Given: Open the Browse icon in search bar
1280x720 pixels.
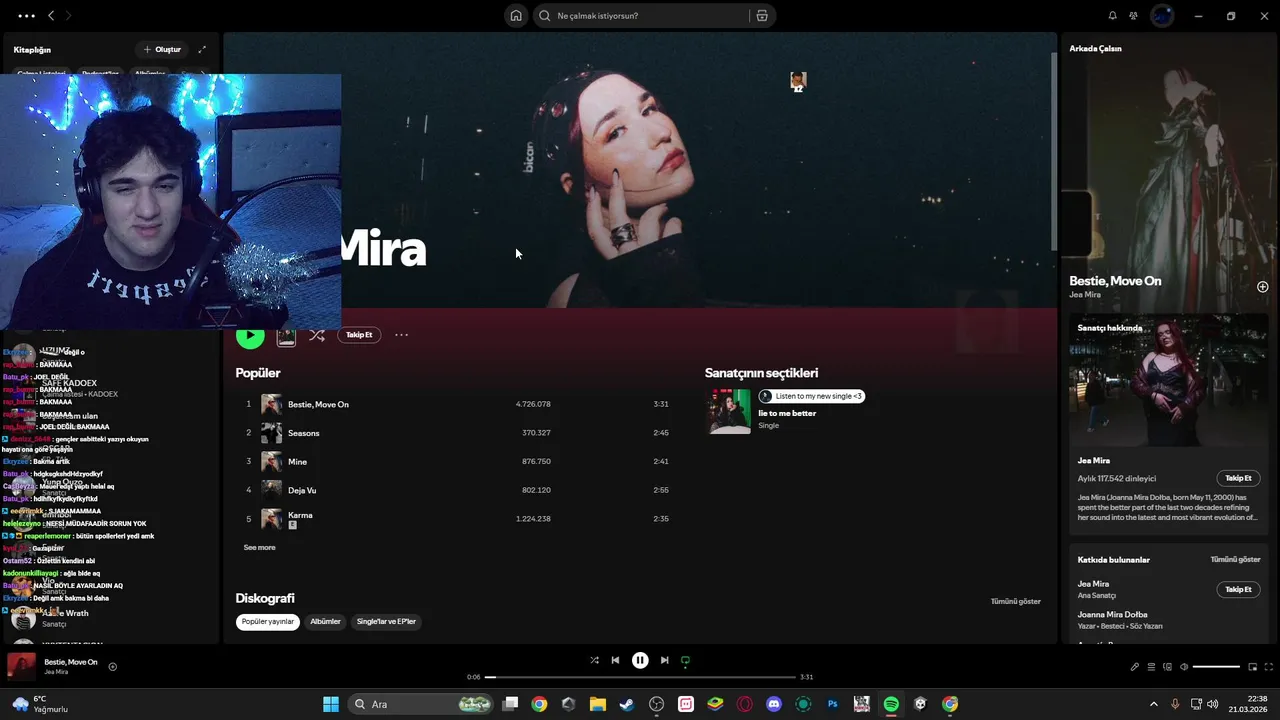Looking at the screenshot, I should [762, 16].
